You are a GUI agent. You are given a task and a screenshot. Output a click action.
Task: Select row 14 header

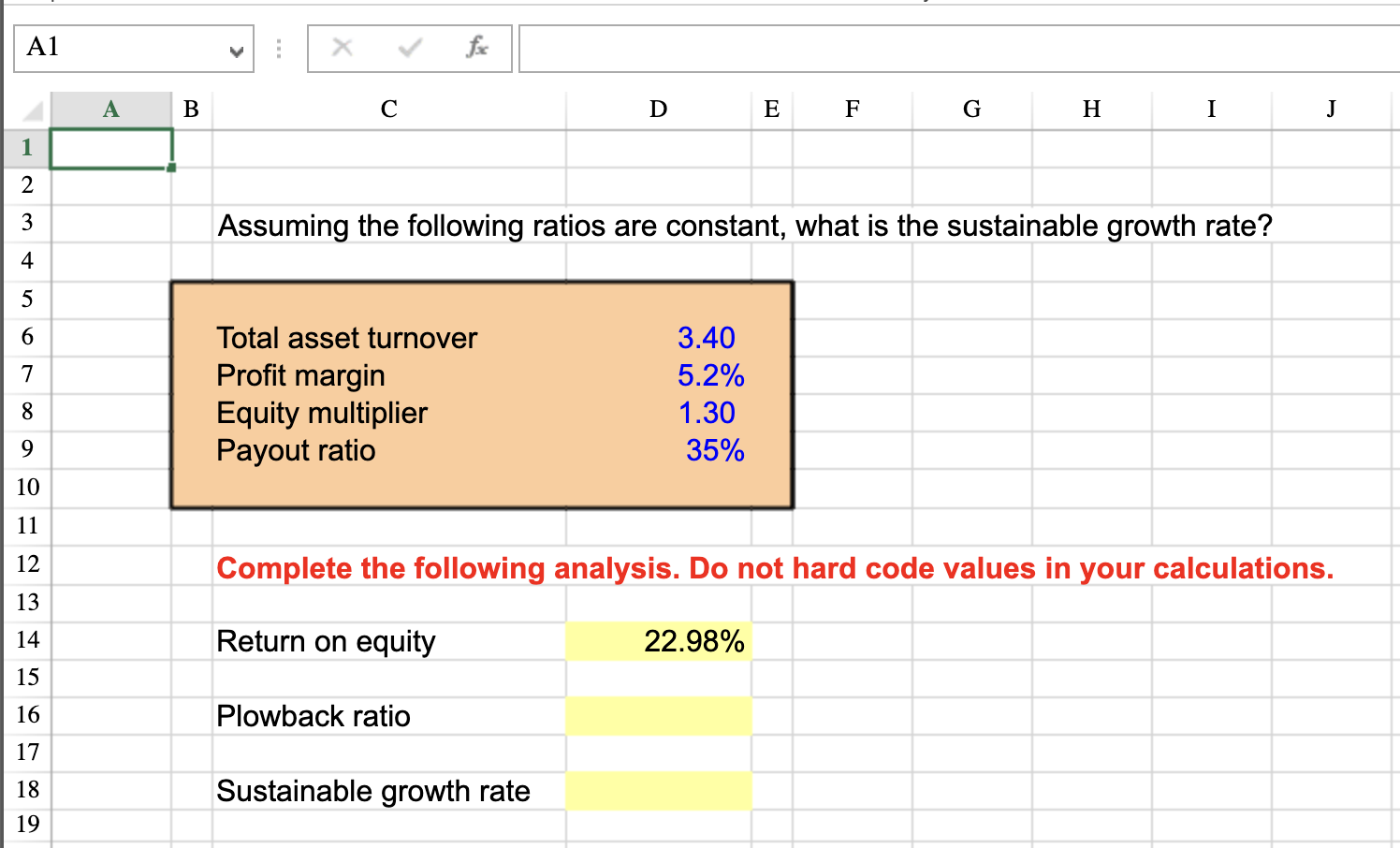(26, 640)
